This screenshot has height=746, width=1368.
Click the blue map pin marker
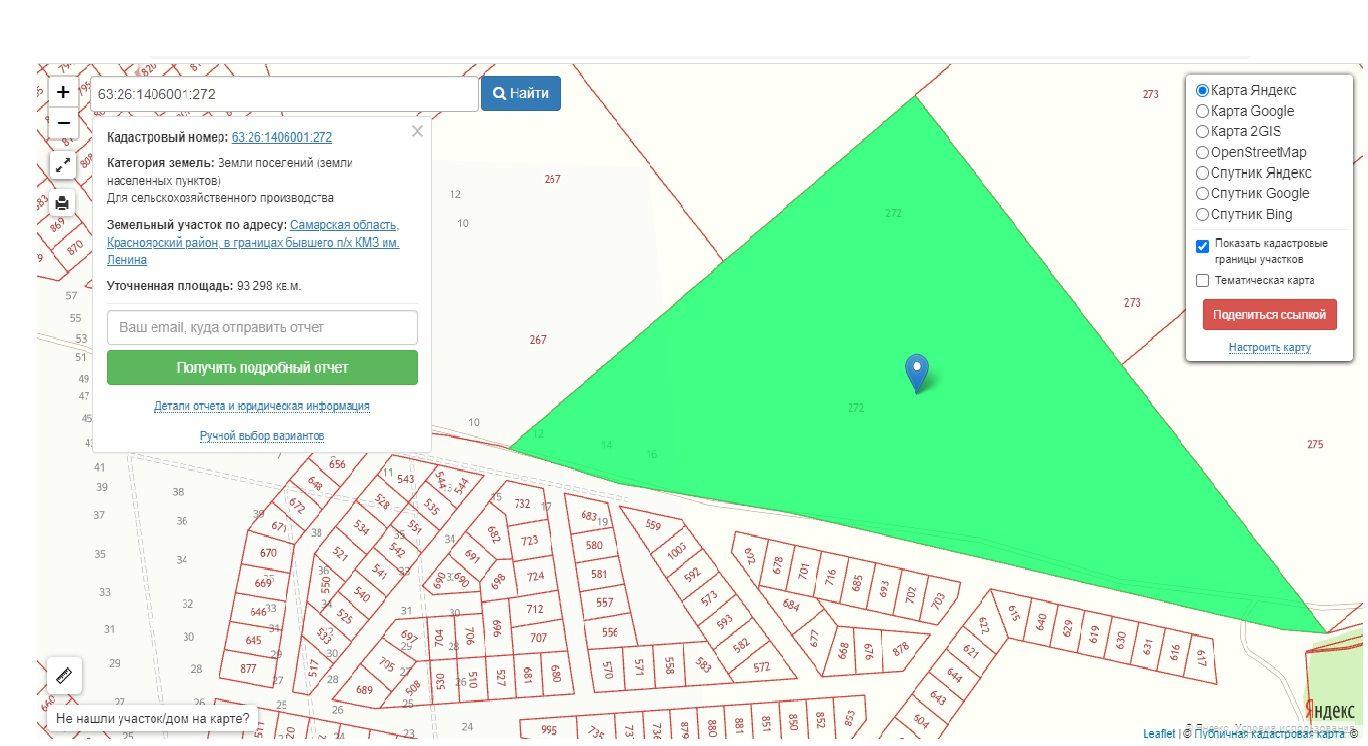916,372
